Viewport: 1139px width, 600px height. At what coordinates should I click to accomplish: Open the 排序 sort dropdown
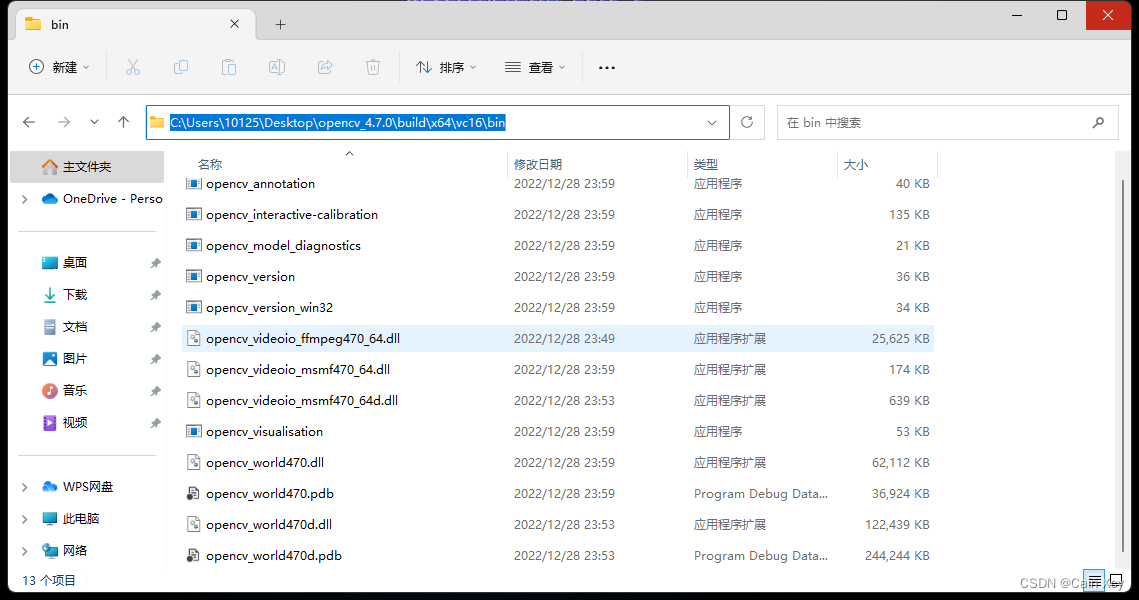coord(445,67)
